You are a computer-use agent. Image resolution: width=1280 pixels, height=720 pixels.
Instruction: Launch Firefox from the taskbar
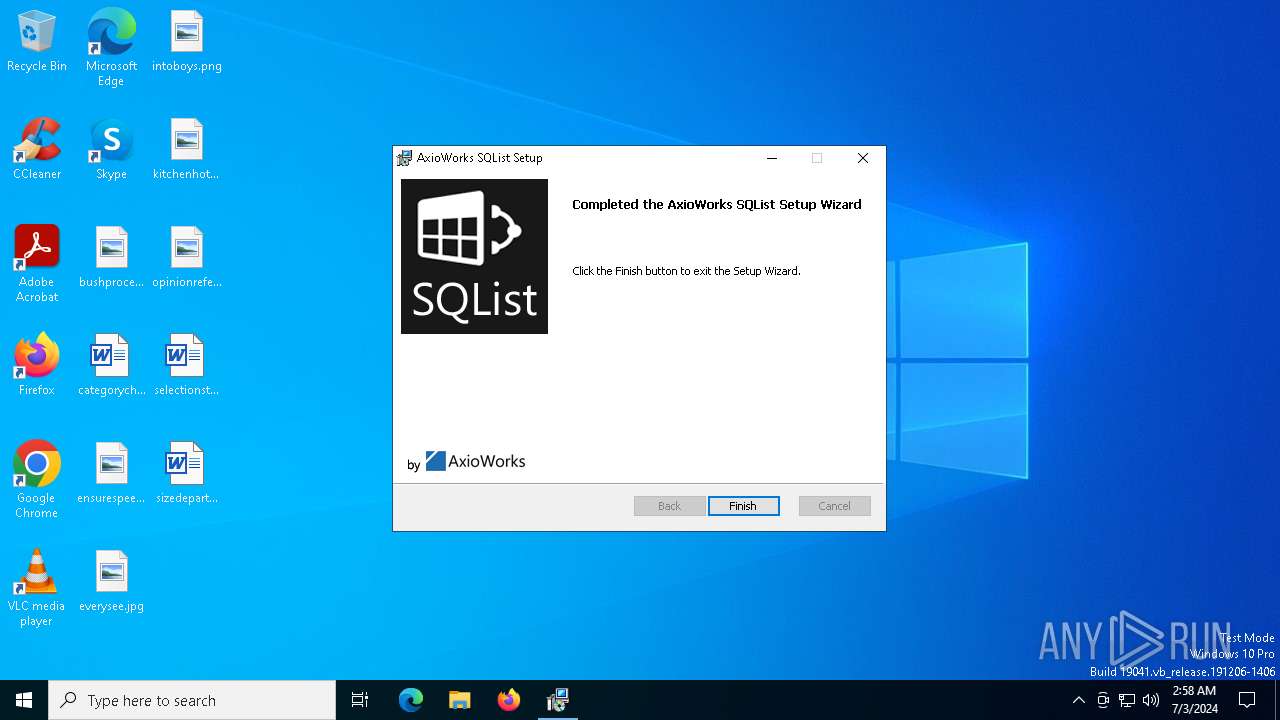click(509, 700)
